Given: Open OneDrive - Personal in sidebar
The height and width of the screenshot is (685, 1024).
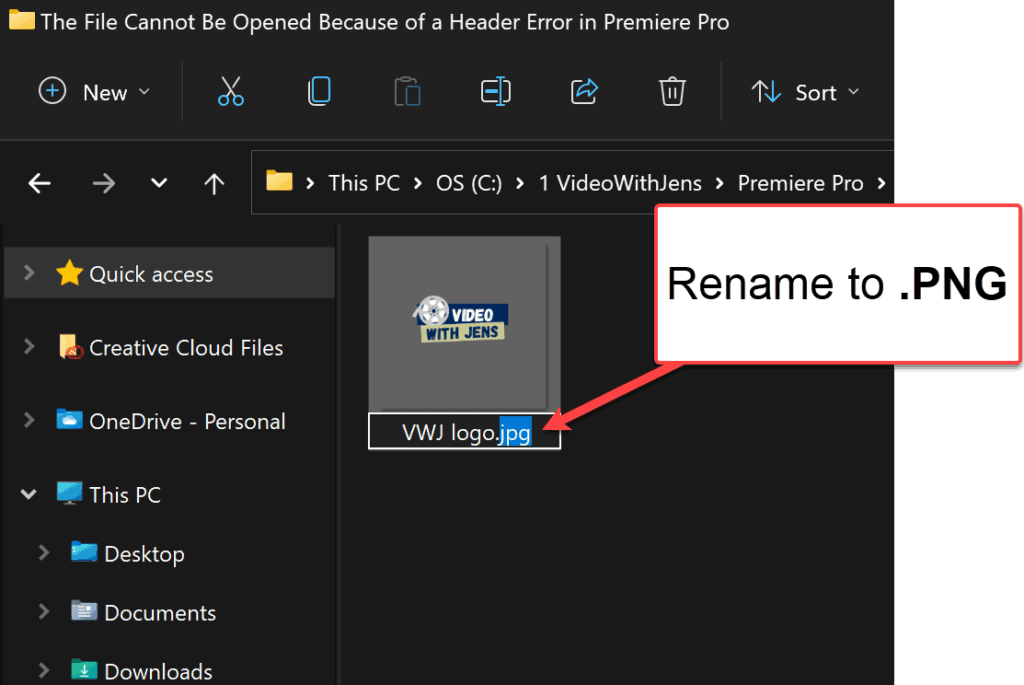Looking at the screenshot, I should pos(187,422).
